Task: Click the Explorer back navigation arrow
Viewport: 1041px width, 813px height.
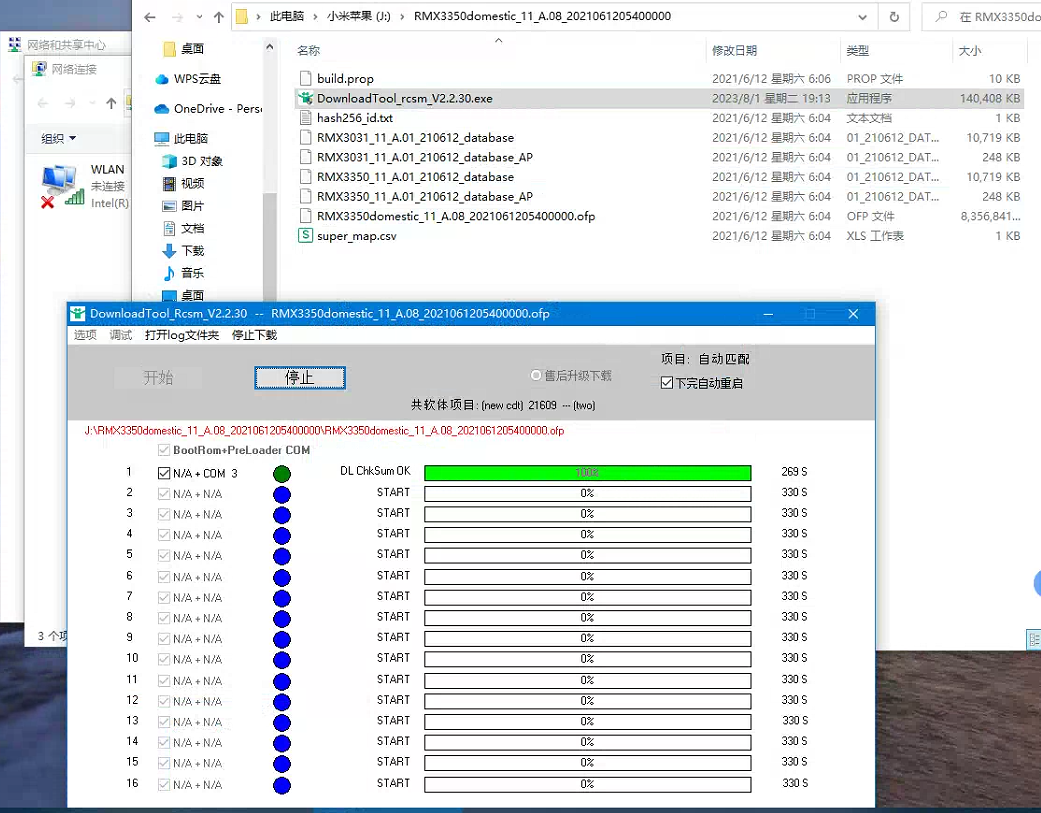Action: coord(150,17)
